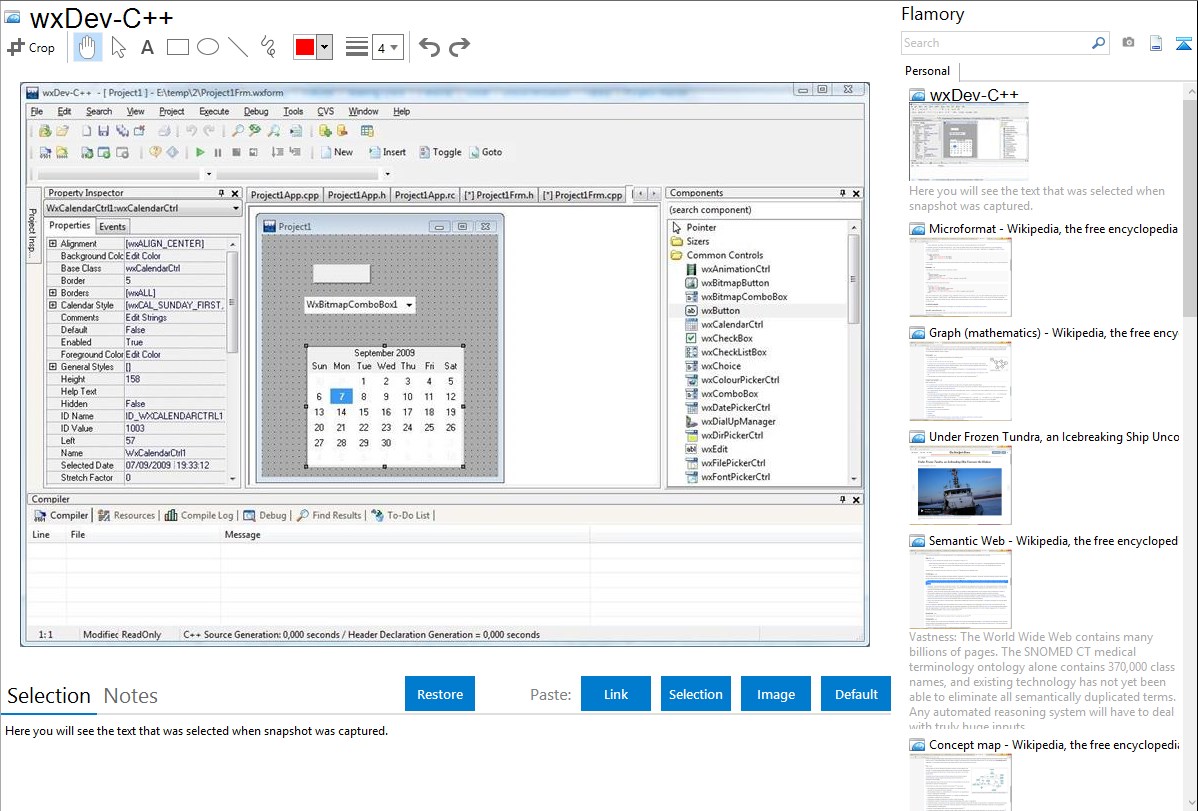Activate the hand pan tool
The image size is (1198, 811).
[x=87, y=47]
